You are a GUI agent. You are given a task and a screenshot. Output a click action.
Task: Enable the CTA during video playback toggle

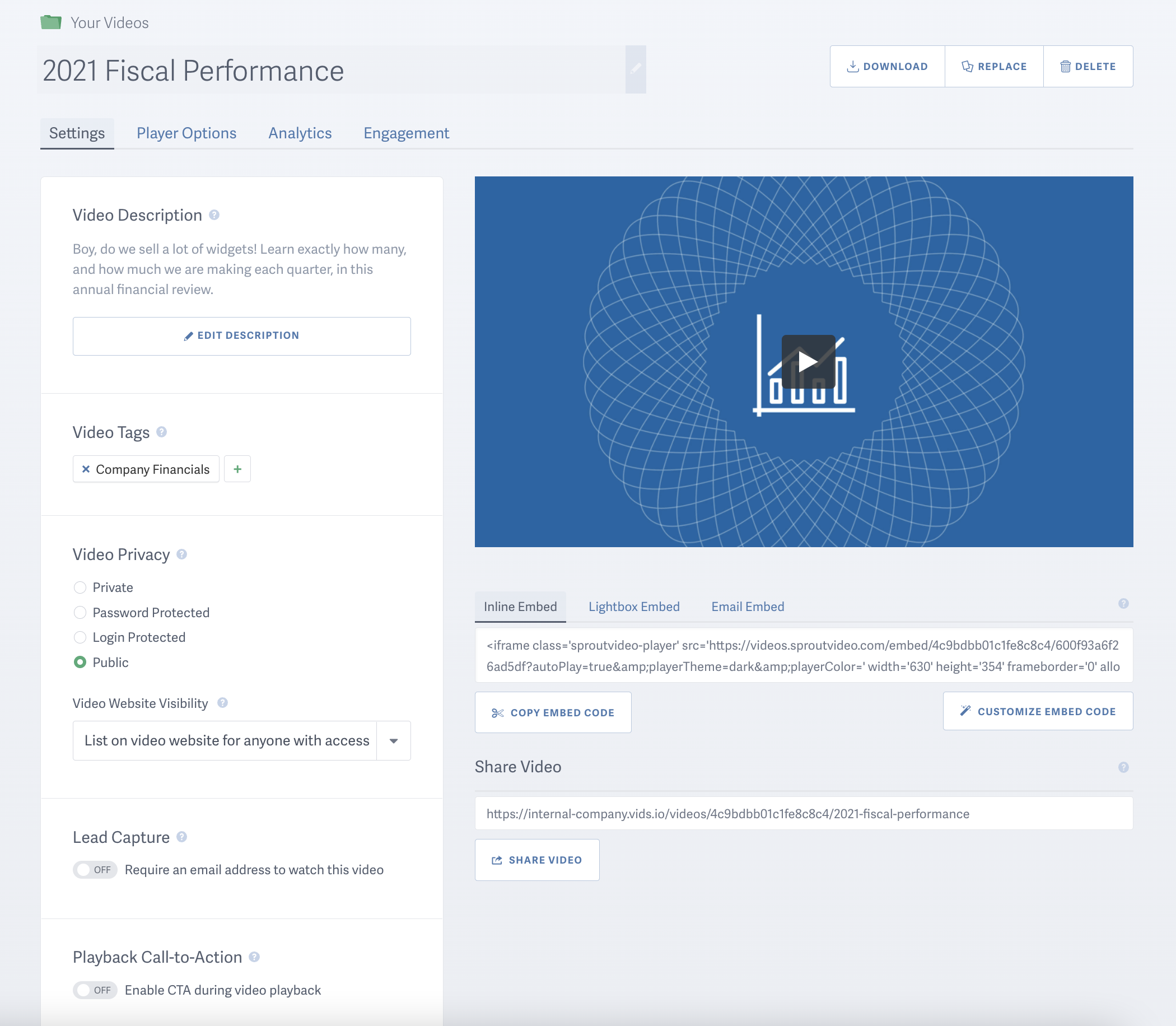[95, 990]
